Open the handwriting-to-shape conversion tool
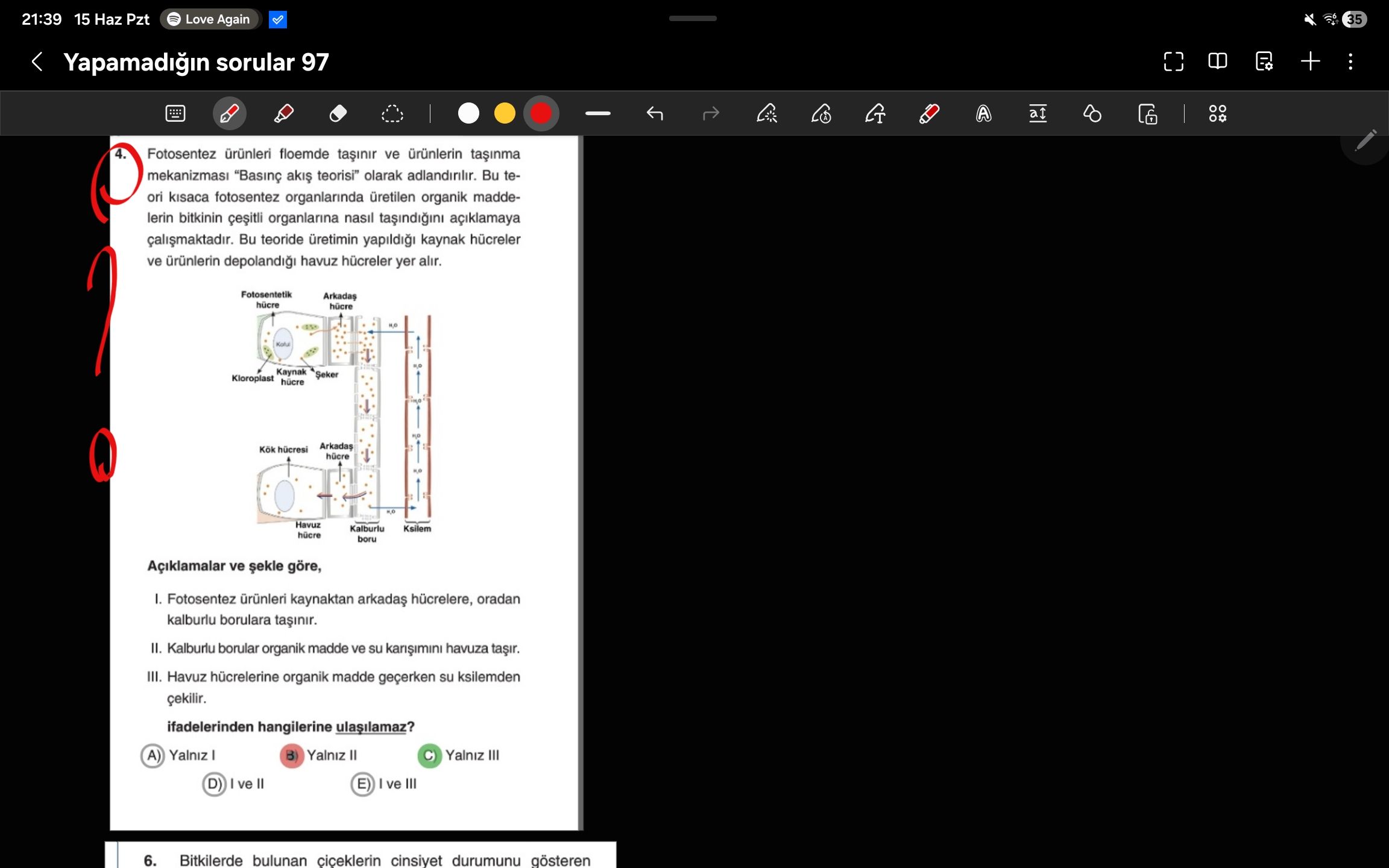 [x=821, y=113]
